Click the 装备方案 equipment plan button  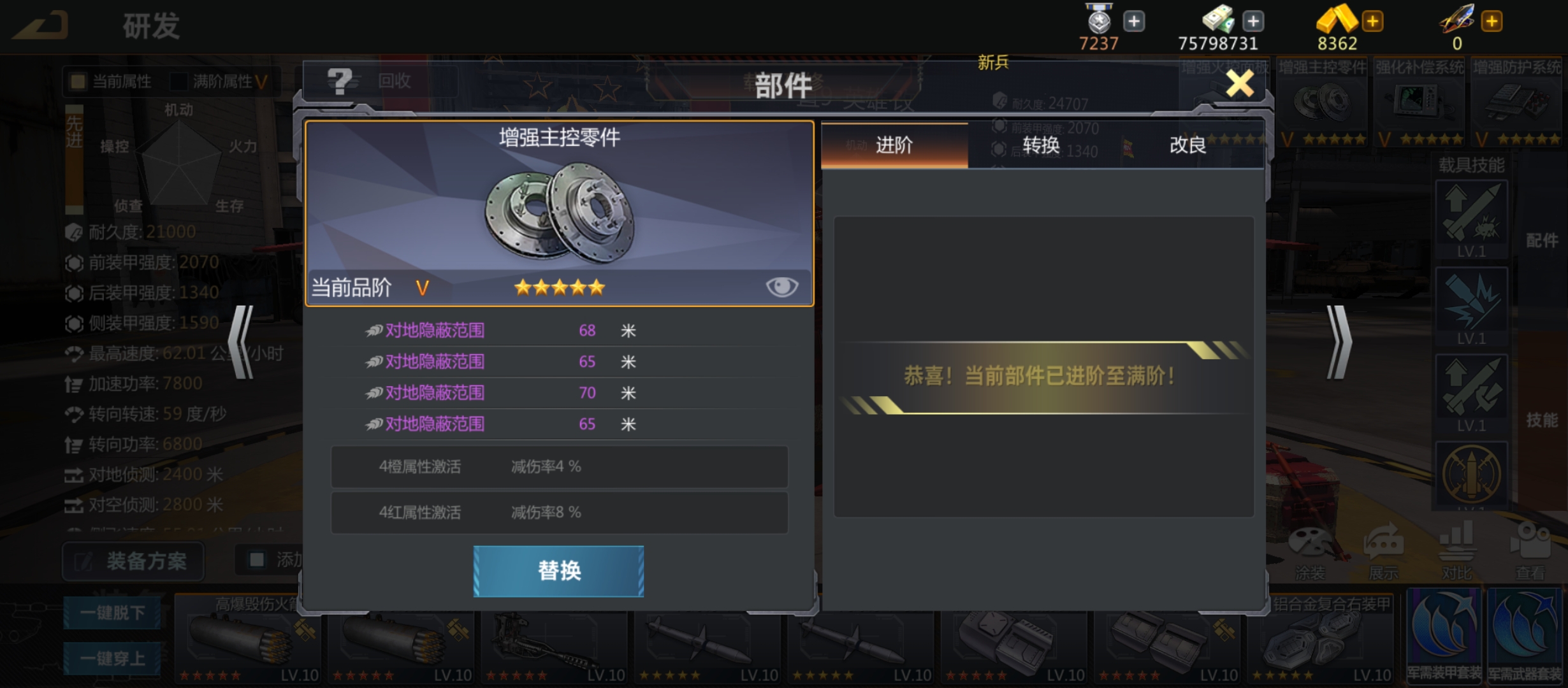tap(133, 561)
